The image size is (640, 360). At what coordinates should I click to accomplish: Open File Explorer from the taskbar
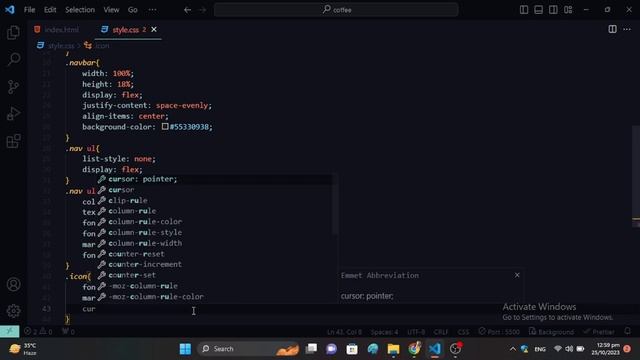[x=393, y=349]
